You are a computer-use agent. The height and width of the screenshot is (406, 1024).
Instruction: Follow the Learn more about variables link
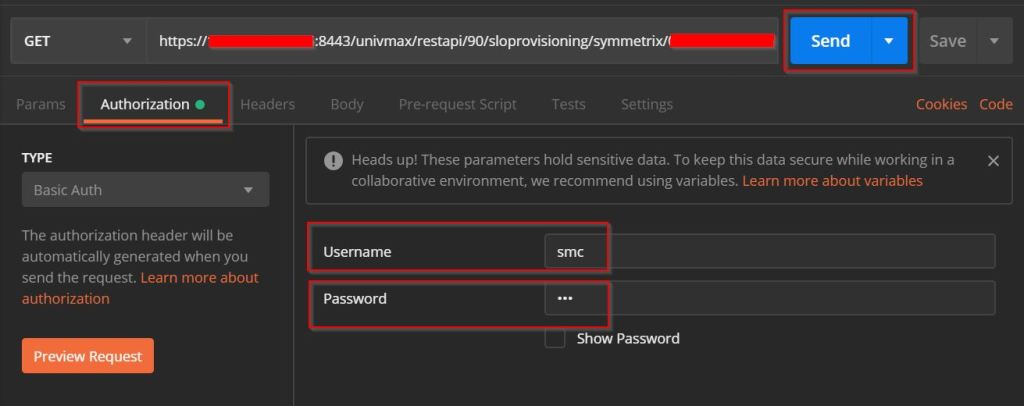pos(832,181)
